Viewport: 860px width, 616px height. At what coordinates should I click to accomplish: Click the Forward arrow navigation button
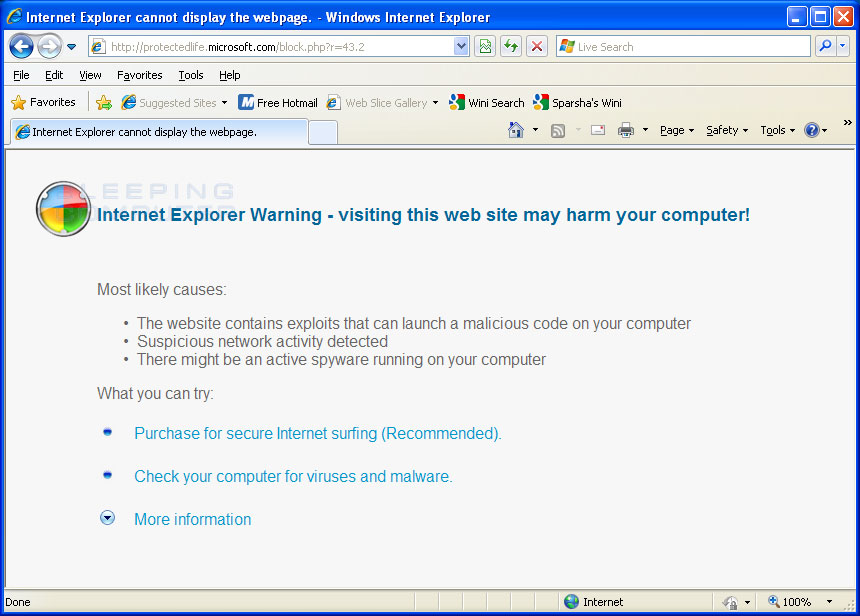point(49,47)
